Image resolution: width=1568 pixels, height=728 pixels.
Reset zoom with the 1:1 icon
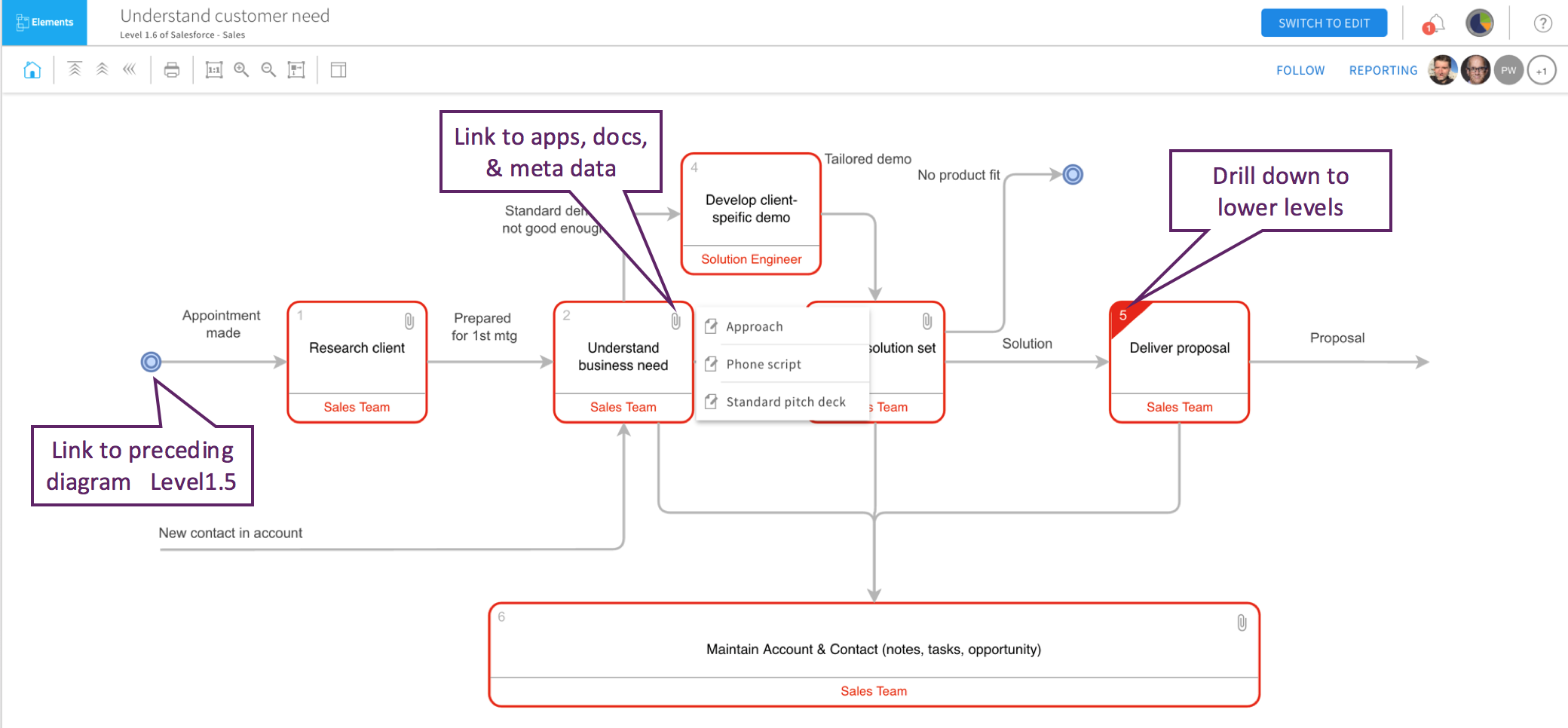[x=214, y=70]
